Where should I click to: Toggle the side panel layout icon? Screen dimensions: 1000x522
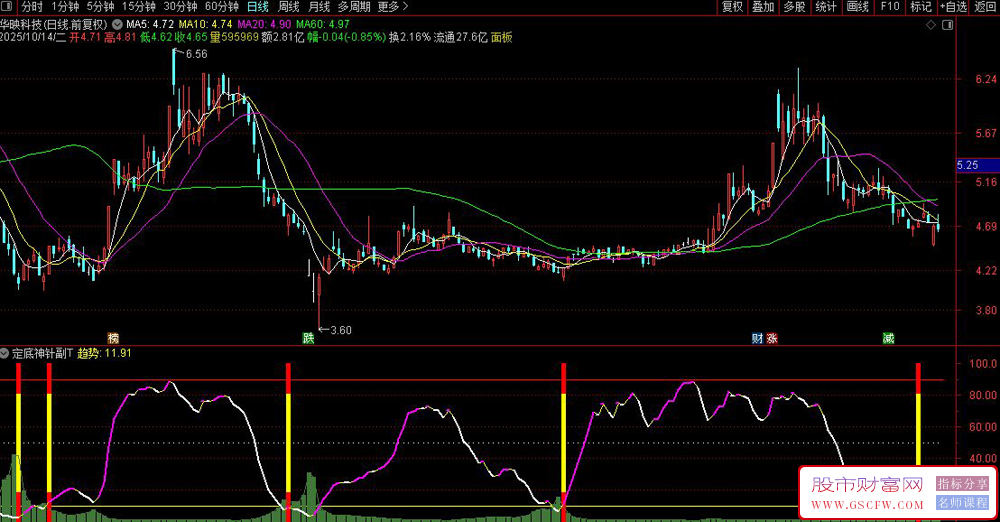click(x=946, y=22)
